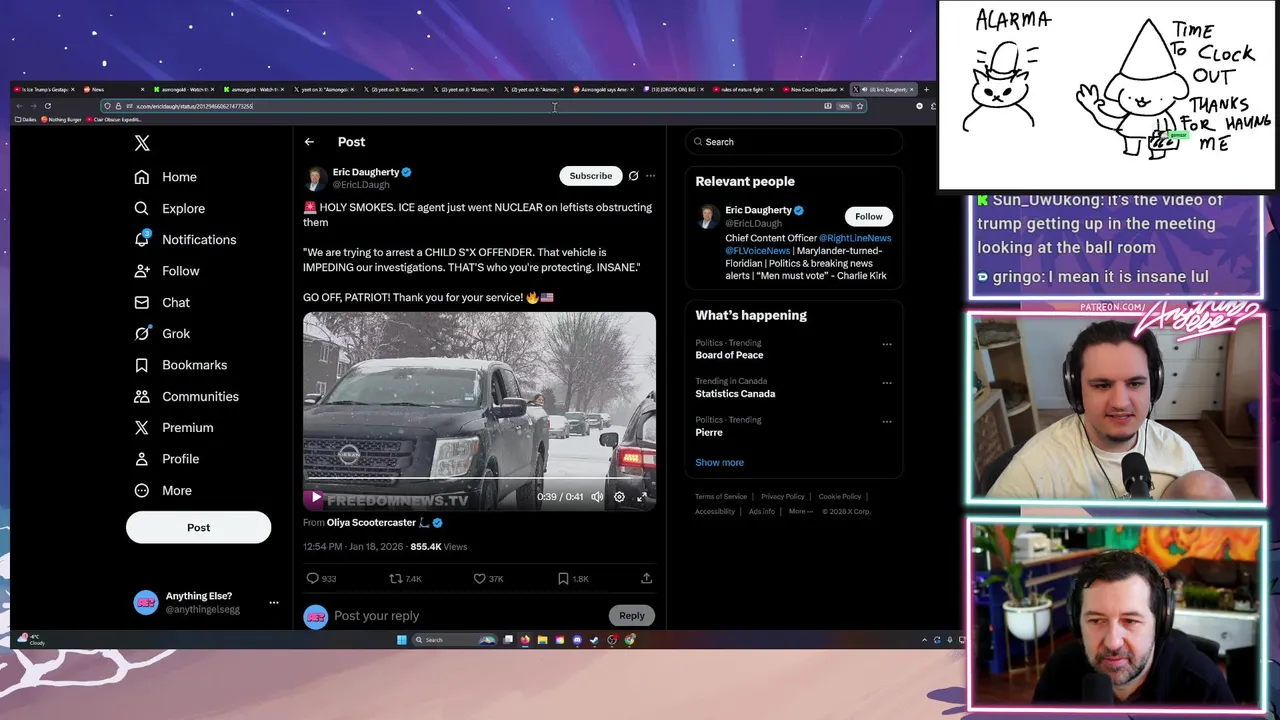Open the Explore page
This screenshot has width=1280, height=720.
coord(170,208)
